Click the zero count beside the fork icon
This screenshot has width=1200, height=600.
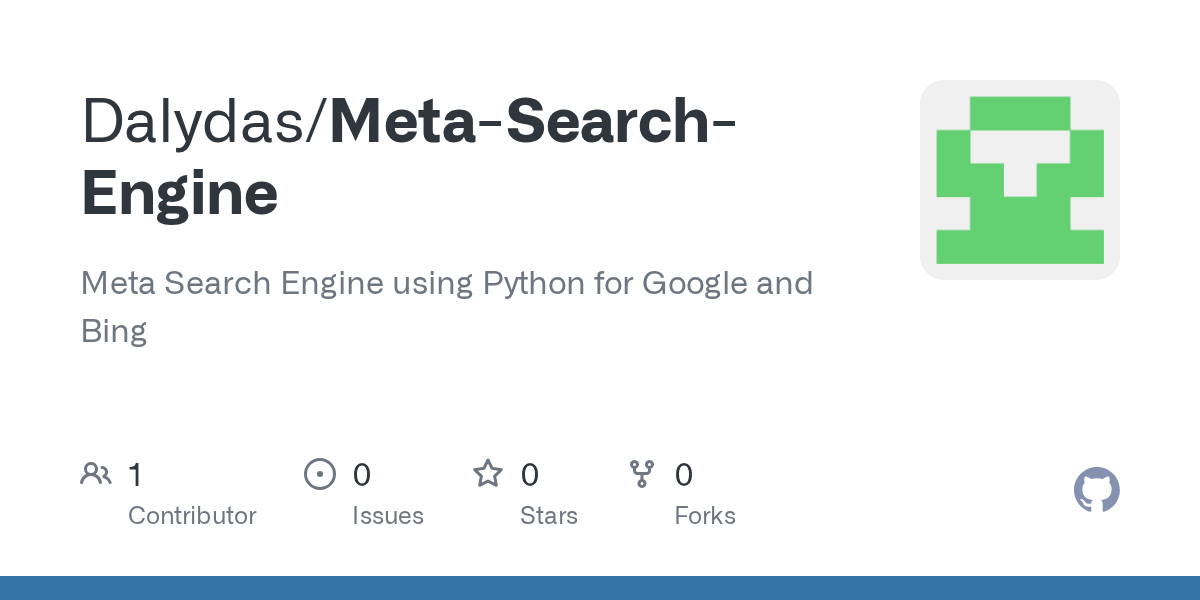coord(683,475)
